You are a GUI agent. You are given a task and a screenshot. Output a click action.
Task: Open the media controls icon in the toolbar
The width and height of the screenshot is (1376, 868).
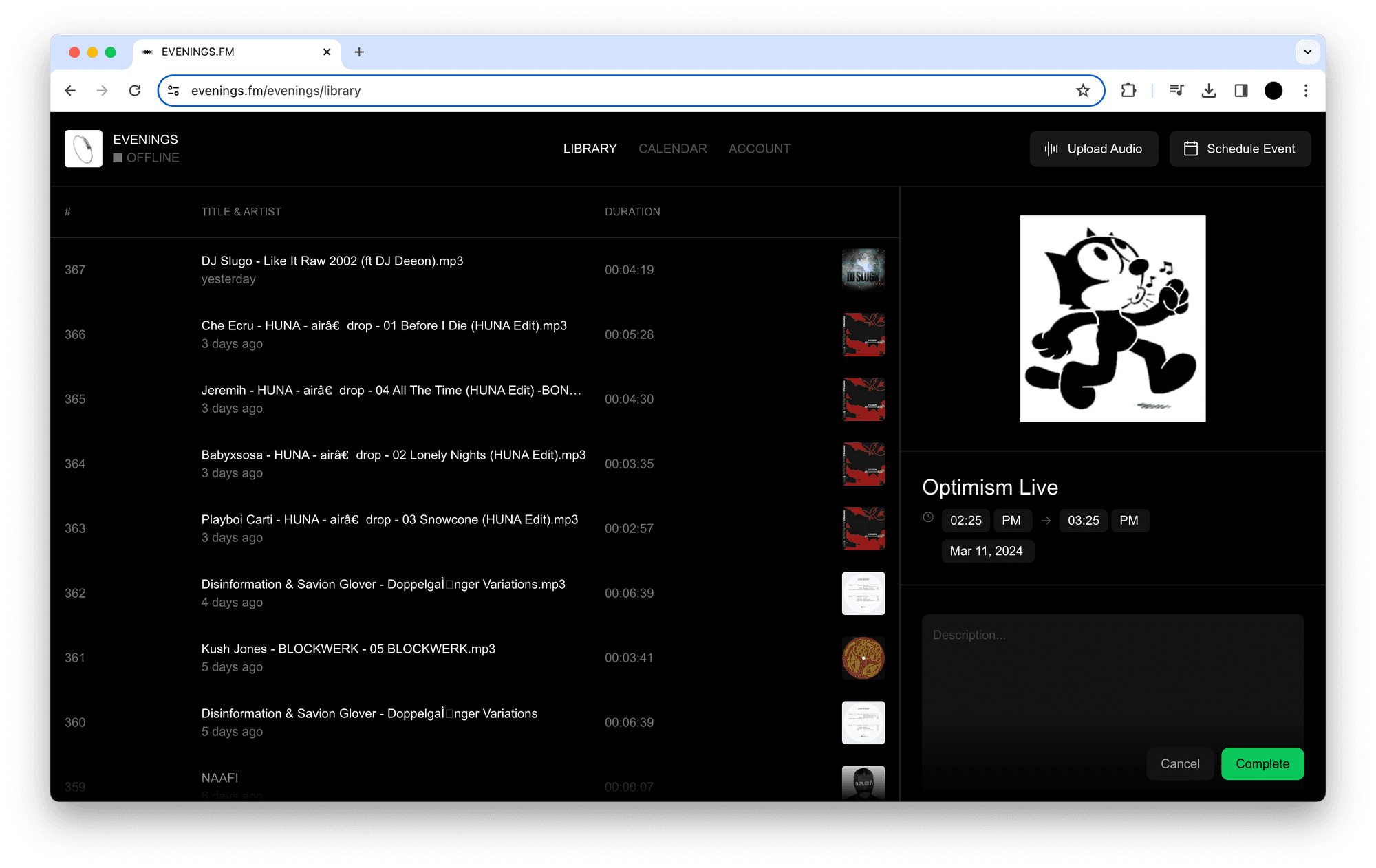click(x=1176, y=91)
